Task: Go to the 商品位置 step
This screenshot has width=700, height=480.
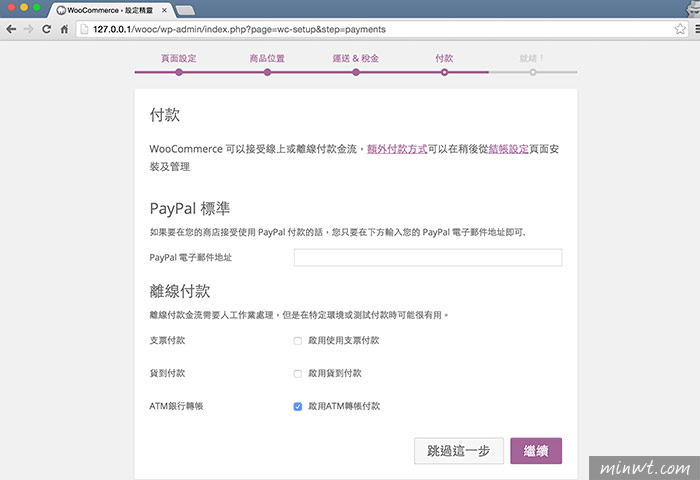Action: [x=267, y=58]
